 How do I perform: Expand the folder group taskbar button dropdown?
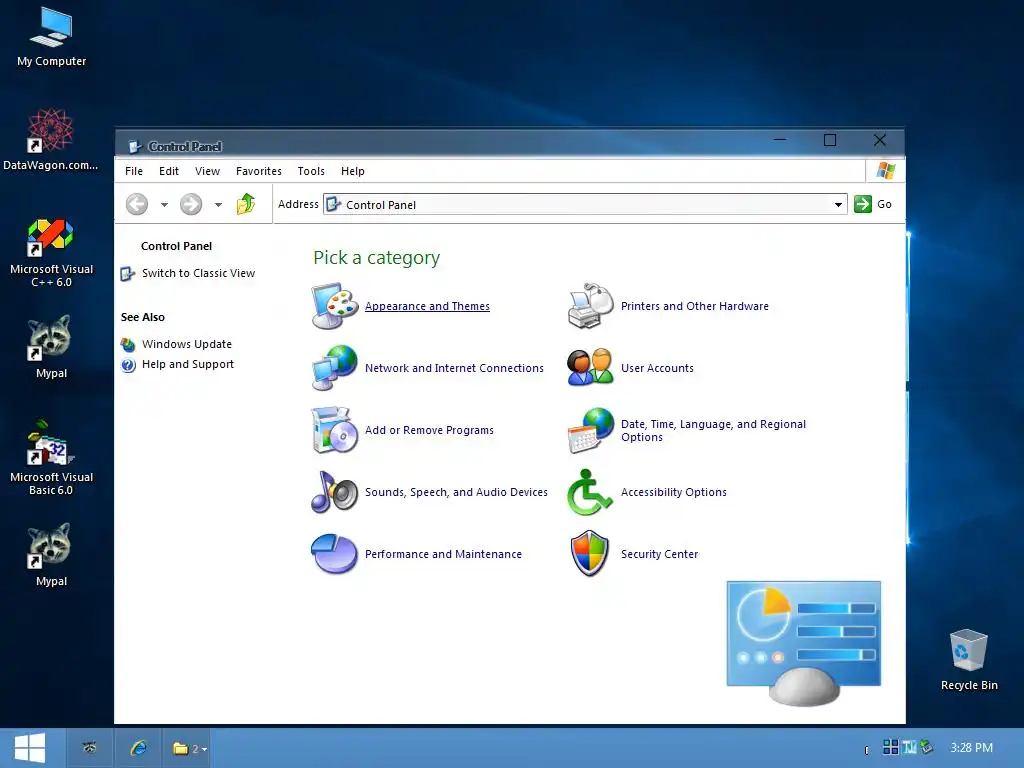204,749
